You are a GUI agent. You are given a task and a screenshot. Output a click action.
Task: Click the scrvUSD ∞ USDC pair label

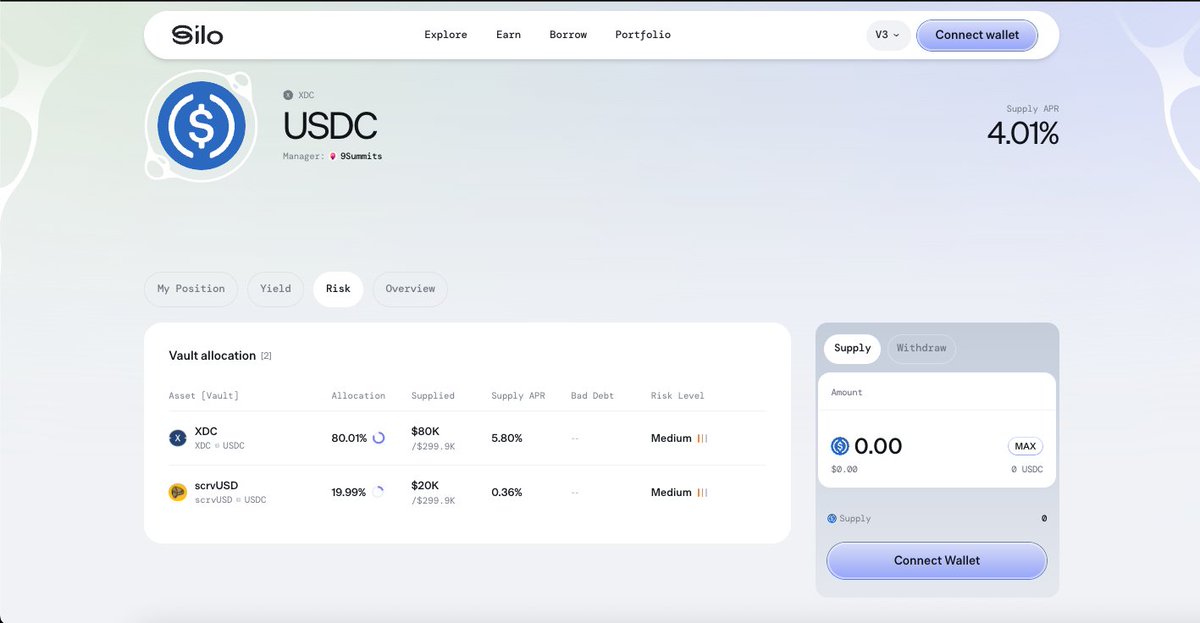pyautogui.click(x=230, y=499)
